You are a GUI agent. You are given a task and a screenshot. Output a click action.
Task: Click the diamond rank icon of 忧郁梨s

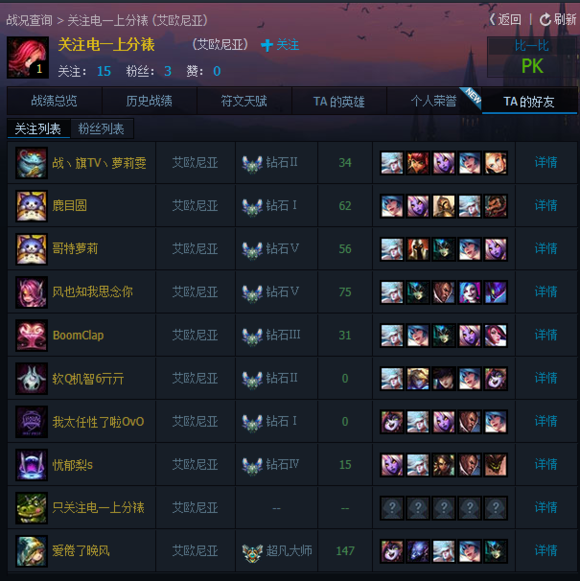point(252,465)
